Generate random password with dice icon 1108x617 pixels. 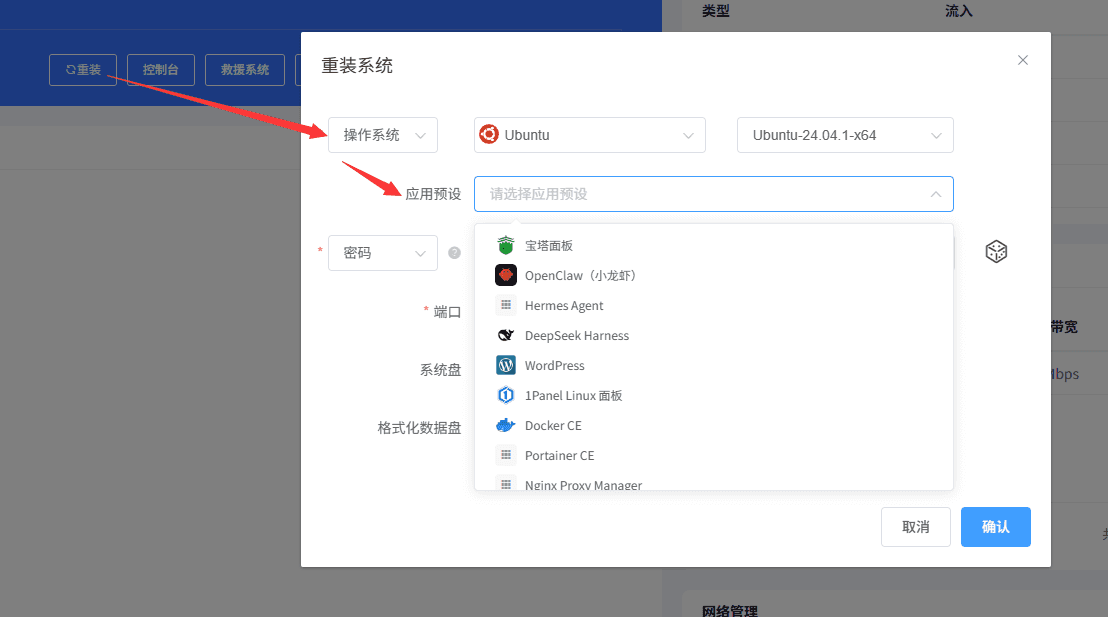996,252
